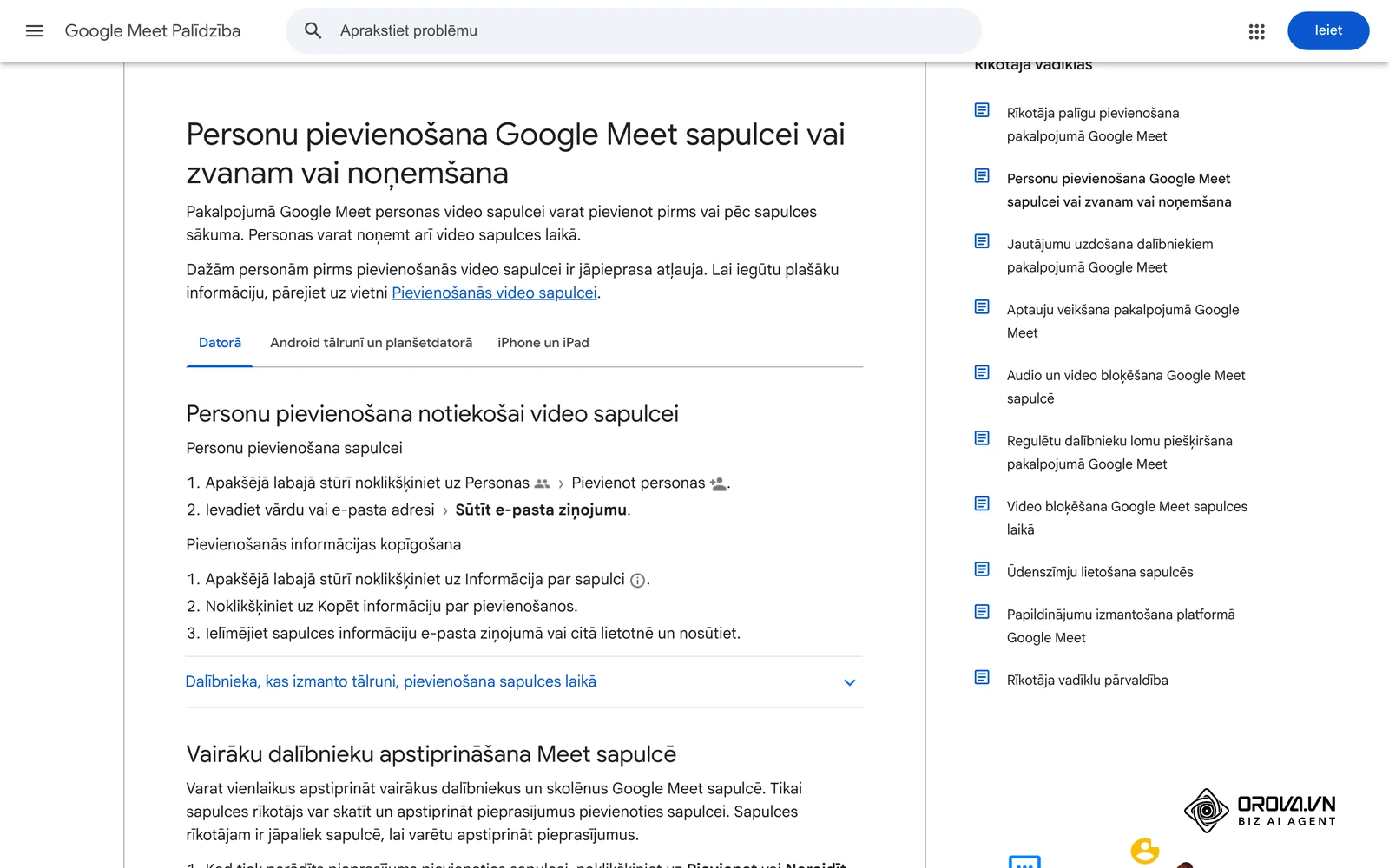Click the Personas people icon in step one

[x=543, y=483]
